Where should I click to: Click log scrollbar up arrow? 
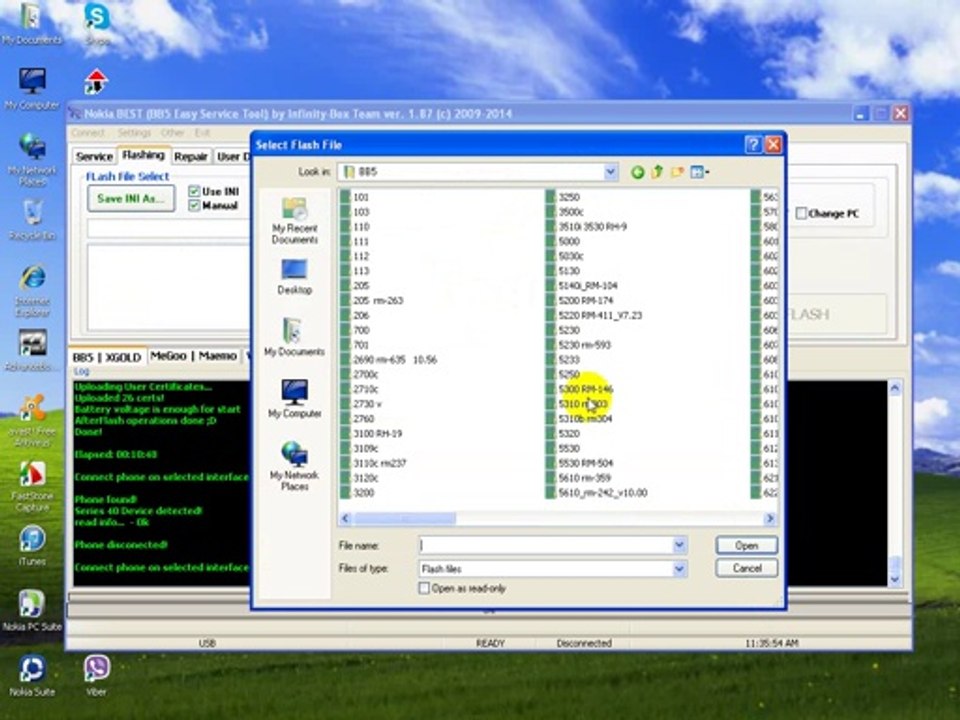pyautogui.click(x=894, y=388)
